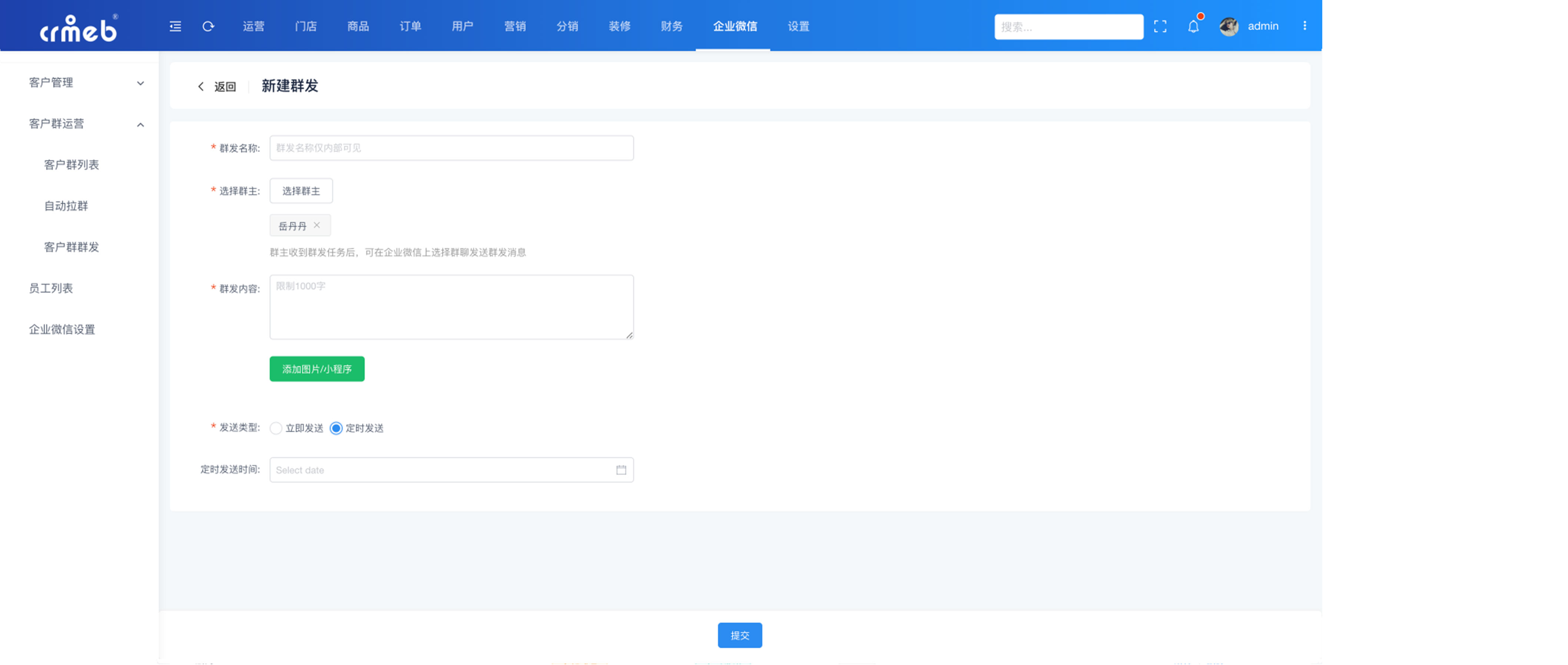Viewport: 1568px width, 665px height.
Task: Go to 客户群列表 in sidebar
Action: (x=71, y=165)
